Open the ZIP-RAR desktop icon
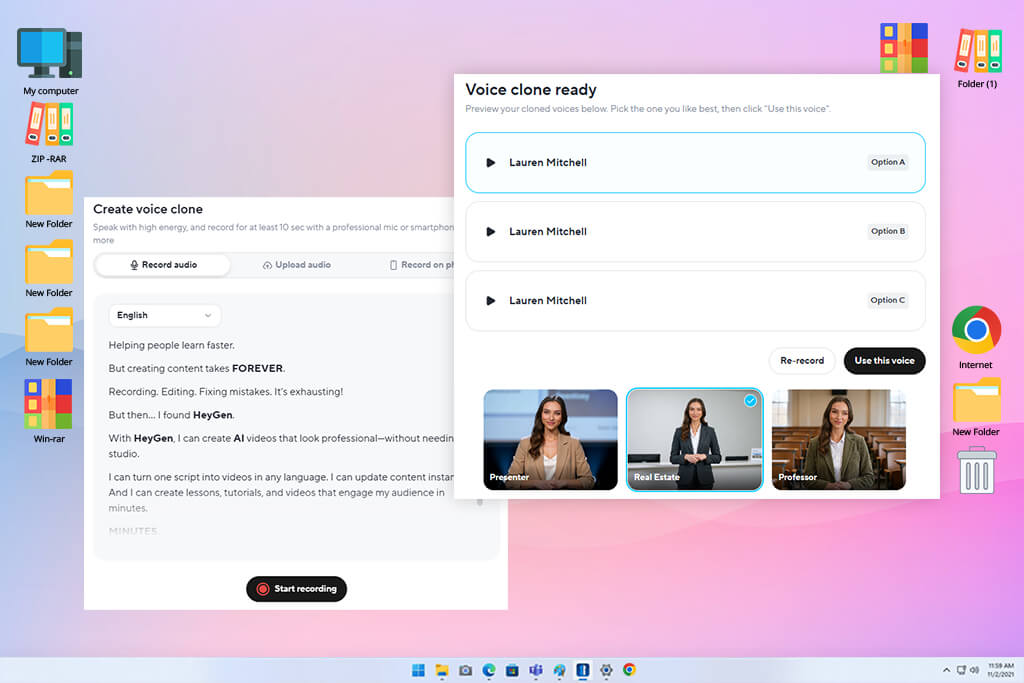Image resolution: width=1024 pixels, height=683 pixels. click(49, 133)
